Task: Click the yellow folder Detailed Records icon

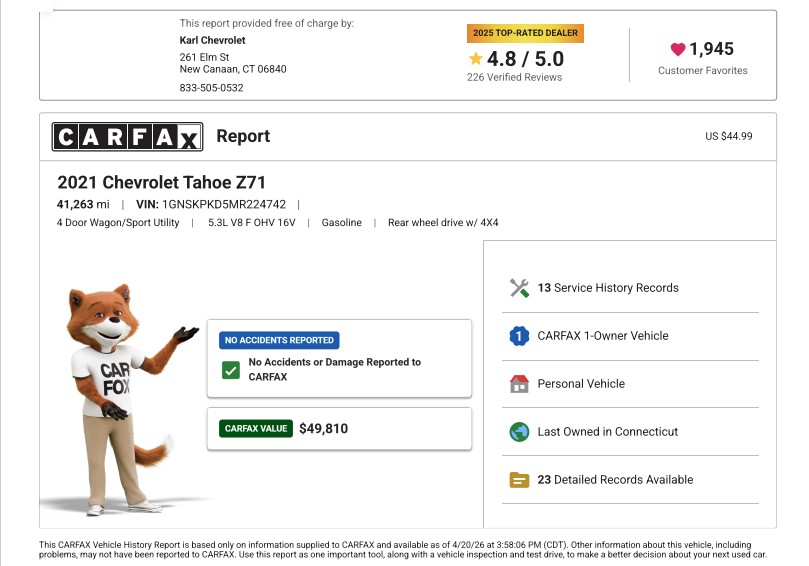Action: (x=519, y=480)
